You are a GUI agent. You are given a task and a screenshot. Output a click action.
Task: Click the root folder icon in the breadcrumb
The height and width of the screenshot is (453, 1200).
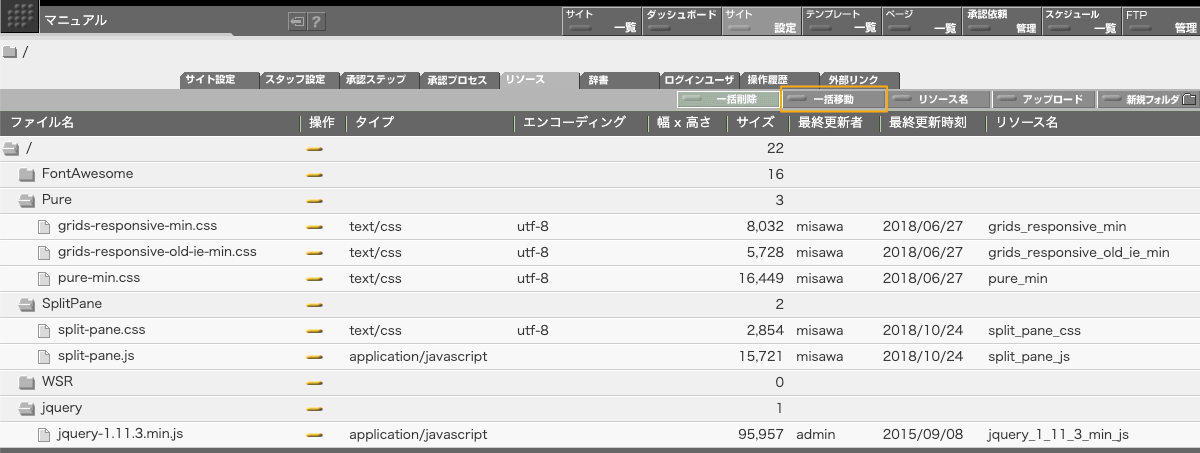click(10, 52)
